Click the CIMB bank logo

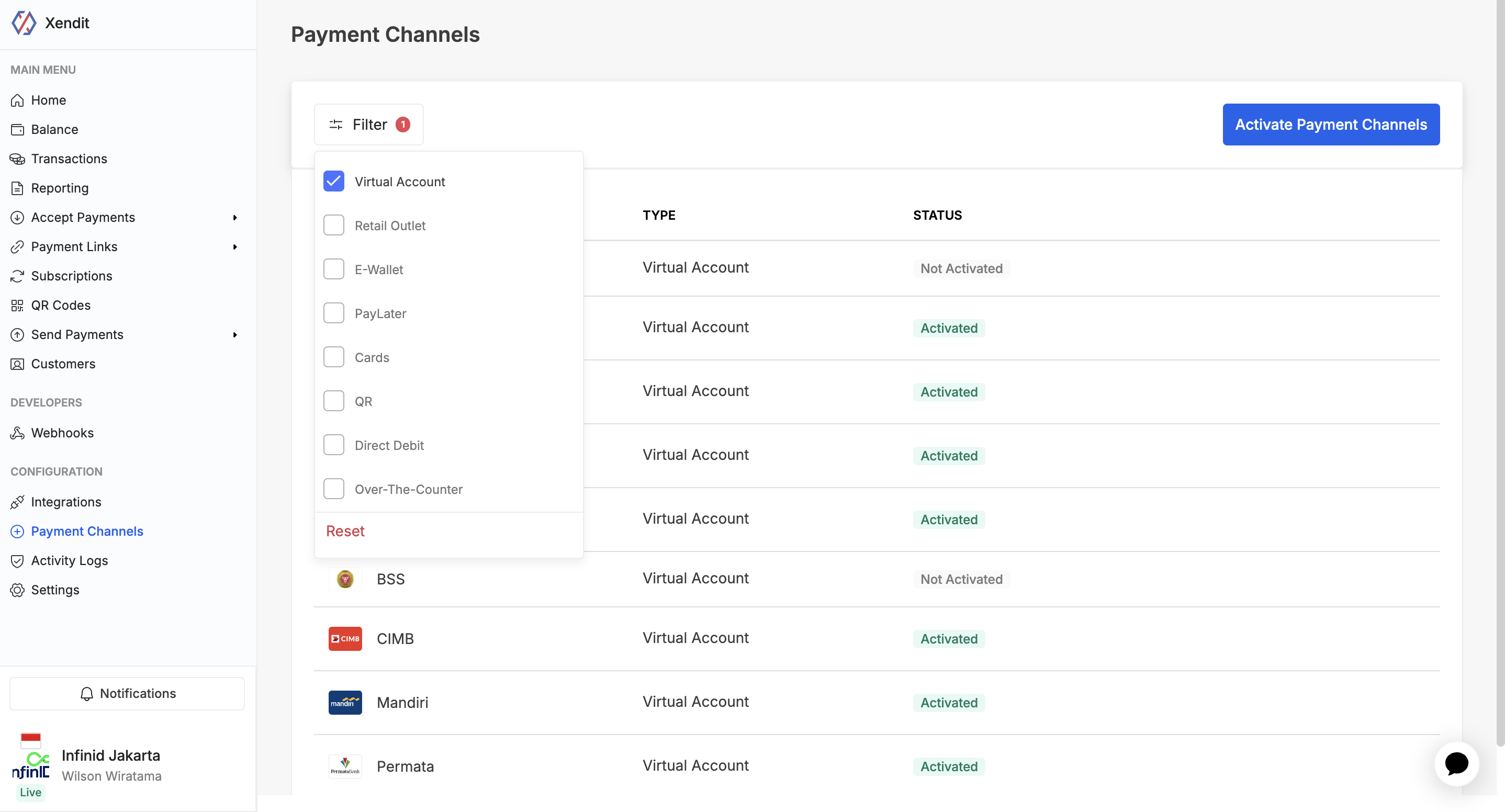tap(345, 638)
